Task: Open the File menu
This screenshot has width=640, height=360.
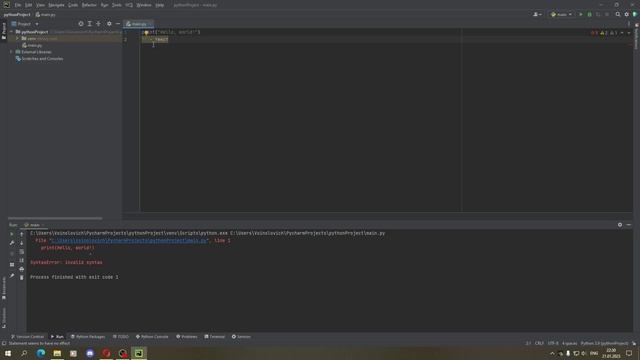Action: click(18, 5)
